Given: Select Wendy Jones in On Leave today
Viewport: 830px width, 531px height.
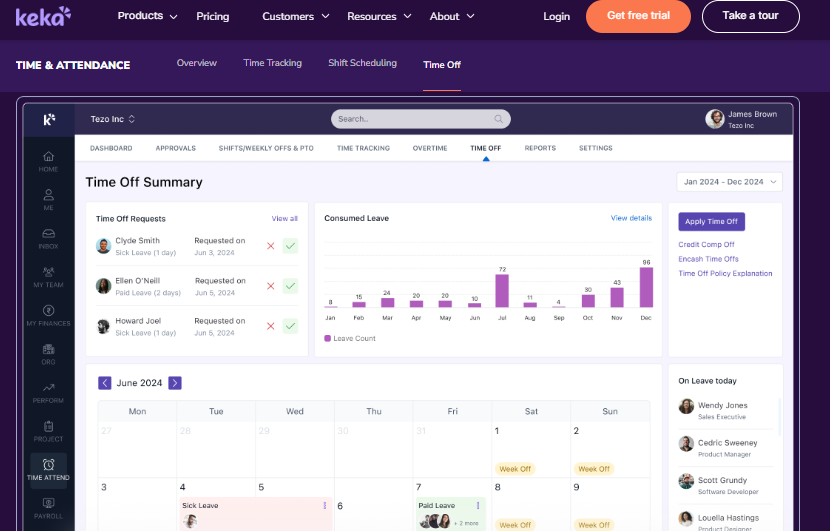Looking at the screenshot, I should (725, 410).
